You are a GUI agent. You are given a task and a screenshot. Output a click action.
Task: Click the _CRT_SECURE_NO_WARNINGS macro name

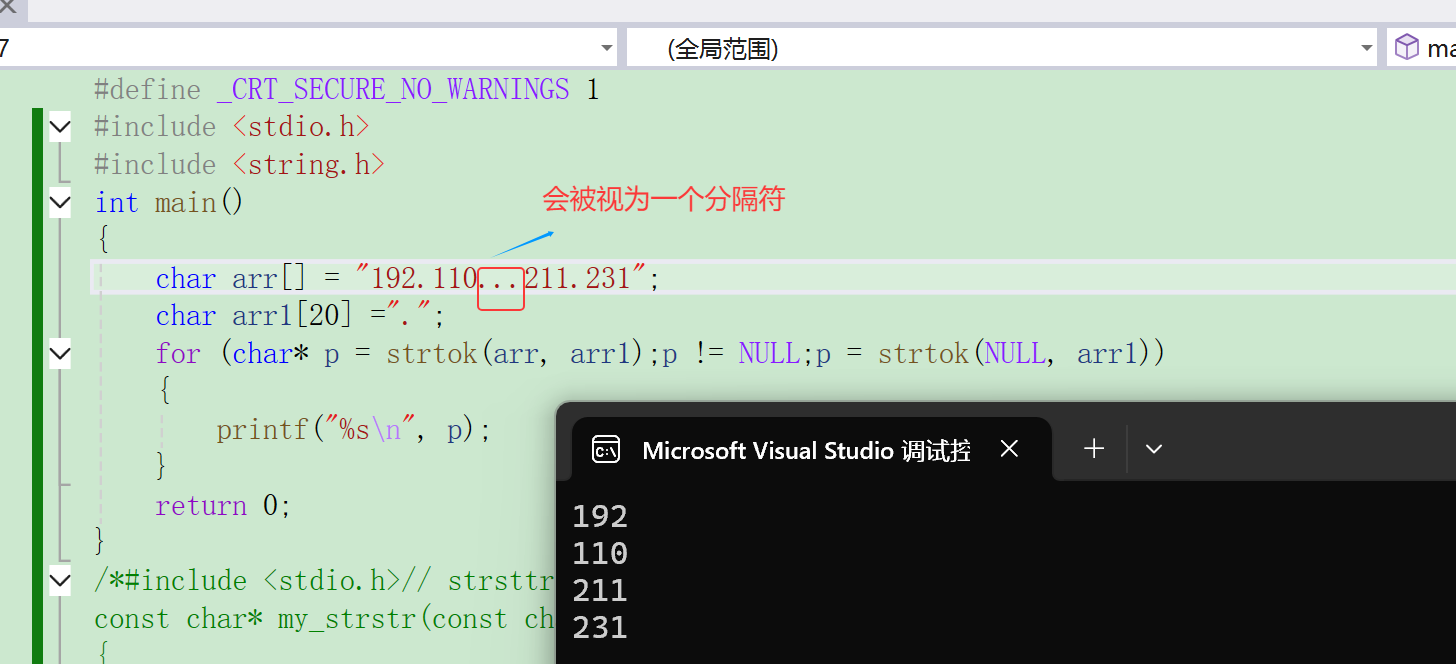tap(393, 90)
